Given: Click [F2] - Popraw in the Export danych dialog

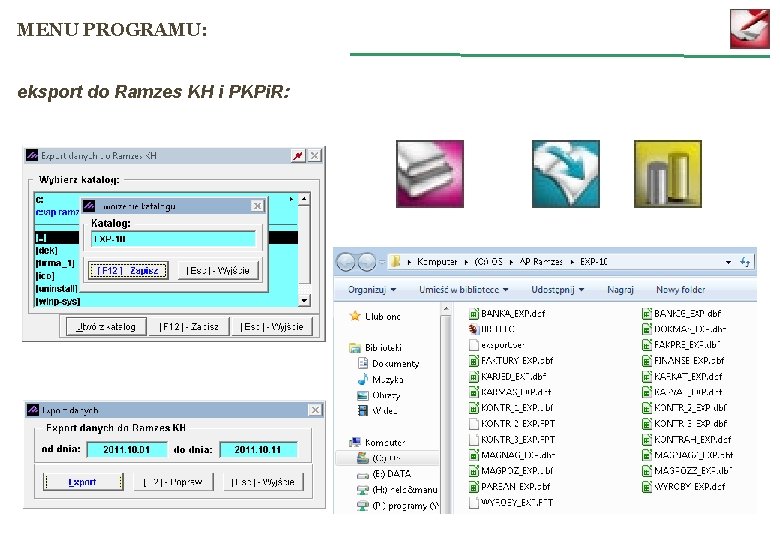Looking at the screenshot, I should [173, 482].
